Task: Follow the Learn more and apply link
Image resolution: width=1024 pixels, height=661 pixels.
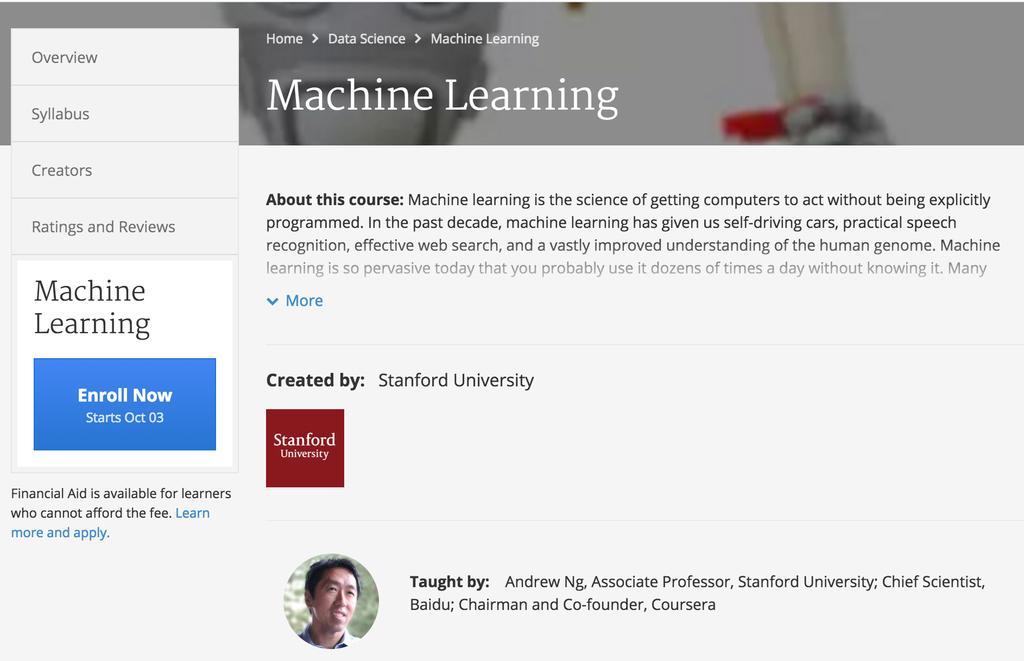Action: point(110,523)
